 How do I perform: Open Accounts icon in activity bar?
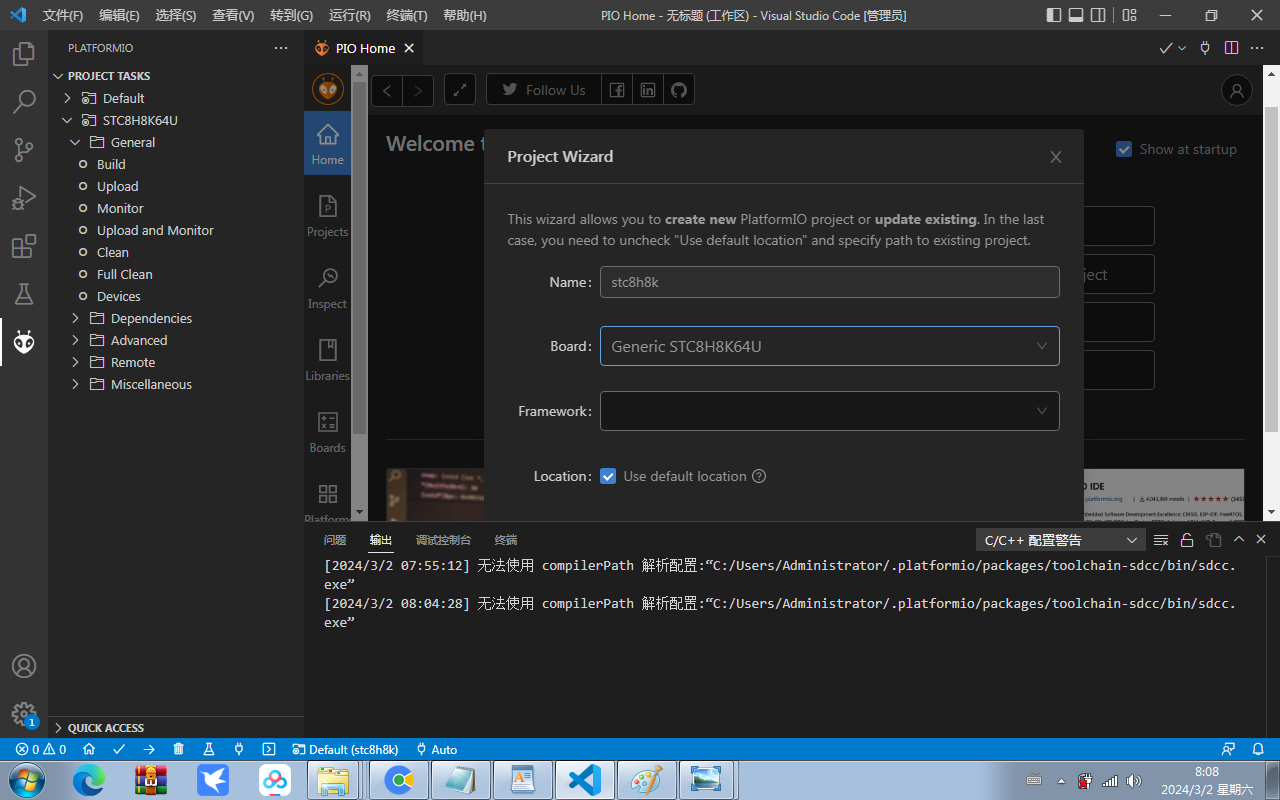click(24, 666)
